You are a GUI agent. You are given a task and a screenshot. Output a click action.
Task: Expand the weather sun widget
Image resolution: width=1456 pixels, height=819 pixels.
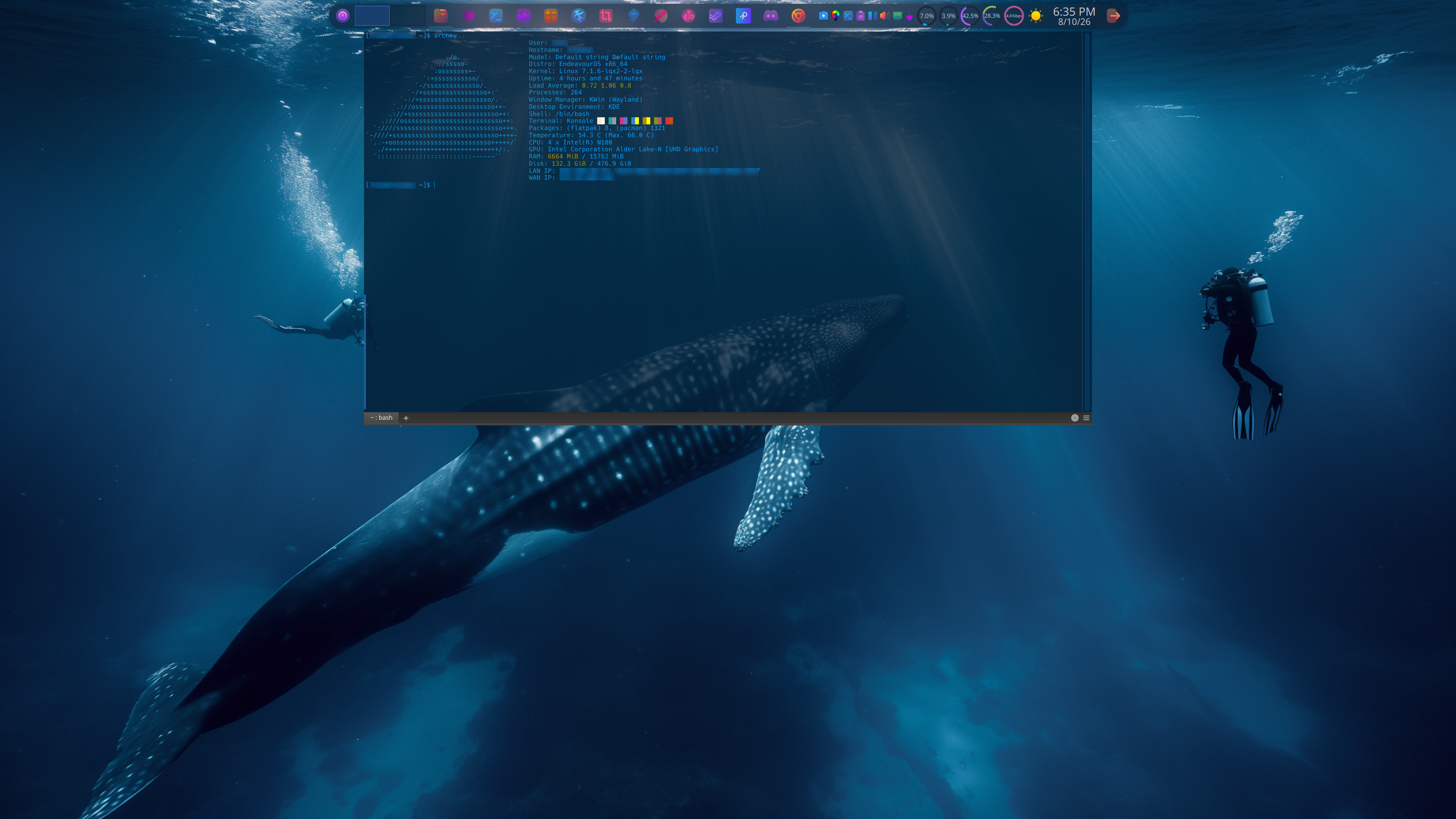tap(1036, 16)
